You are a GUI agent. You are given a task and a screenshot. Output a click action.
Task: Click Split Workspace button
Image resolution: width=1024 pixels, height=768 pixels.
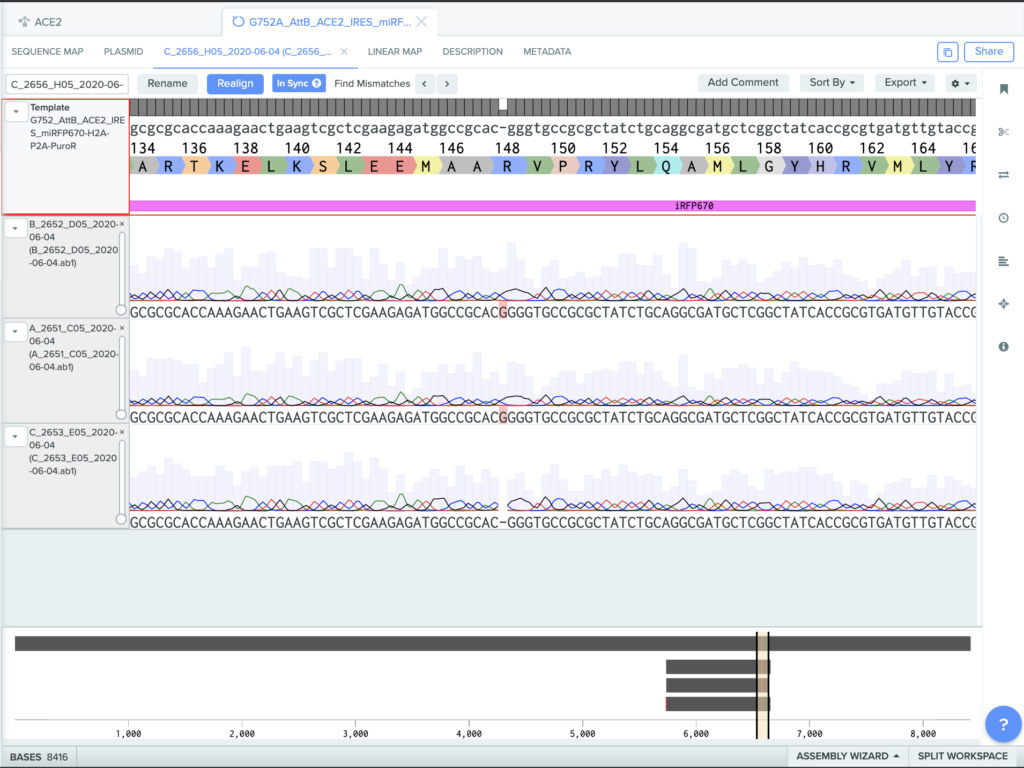[963, 756]
